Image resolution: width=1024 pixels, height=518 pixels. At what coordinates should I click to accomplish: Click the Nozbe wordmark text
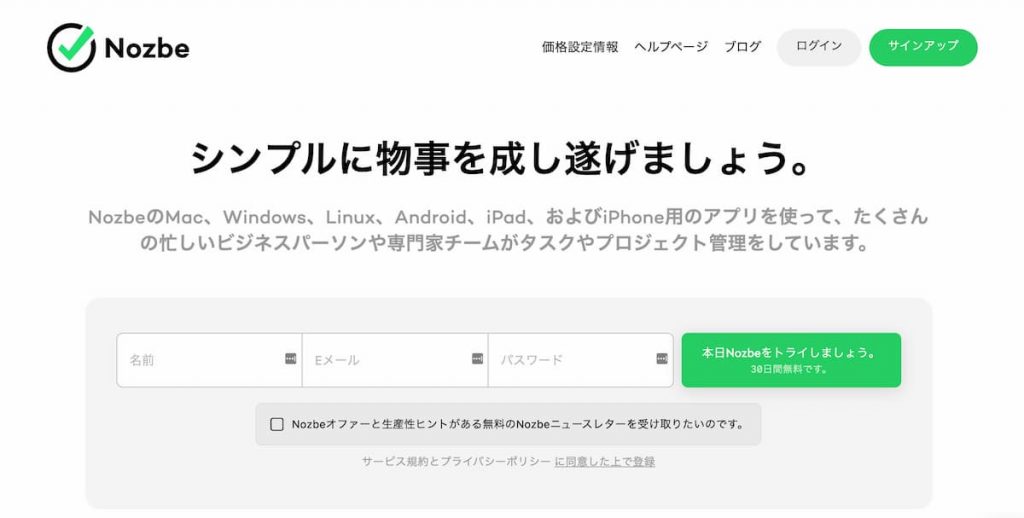tap(147, 48)
